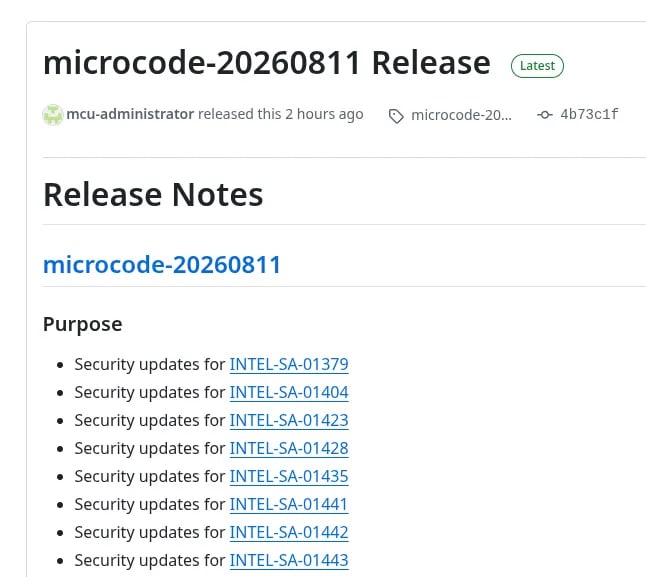Open the INTEL-SA-01428 advisory link

click(x=289, y=449)
